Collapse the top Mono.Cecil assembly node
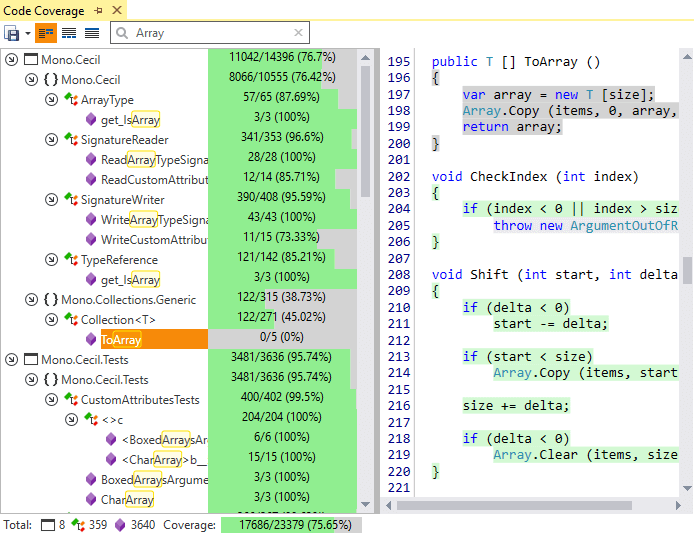 coord(11,60)
